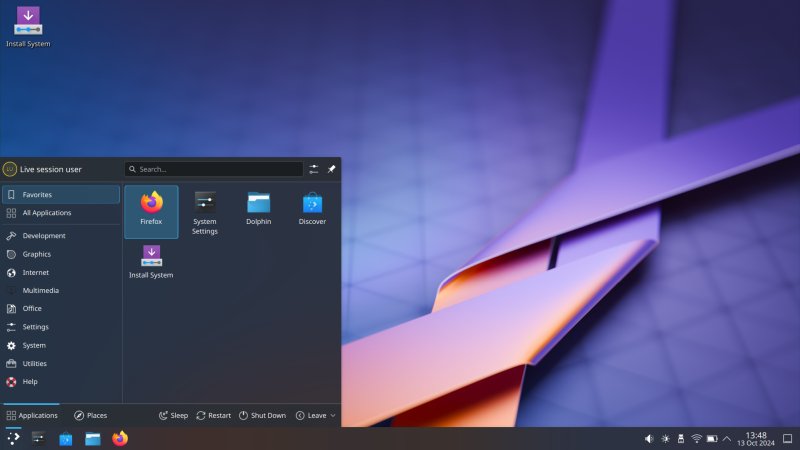Click the Live session user name
Screen dimensions: 800x450
[51, 169]
